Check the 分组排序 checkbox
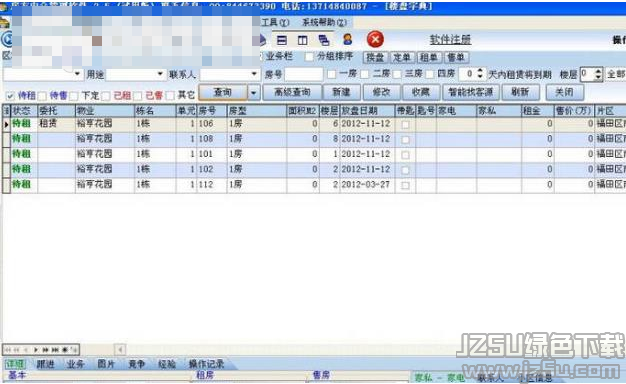Screen dimensions: 626x384 309,57
